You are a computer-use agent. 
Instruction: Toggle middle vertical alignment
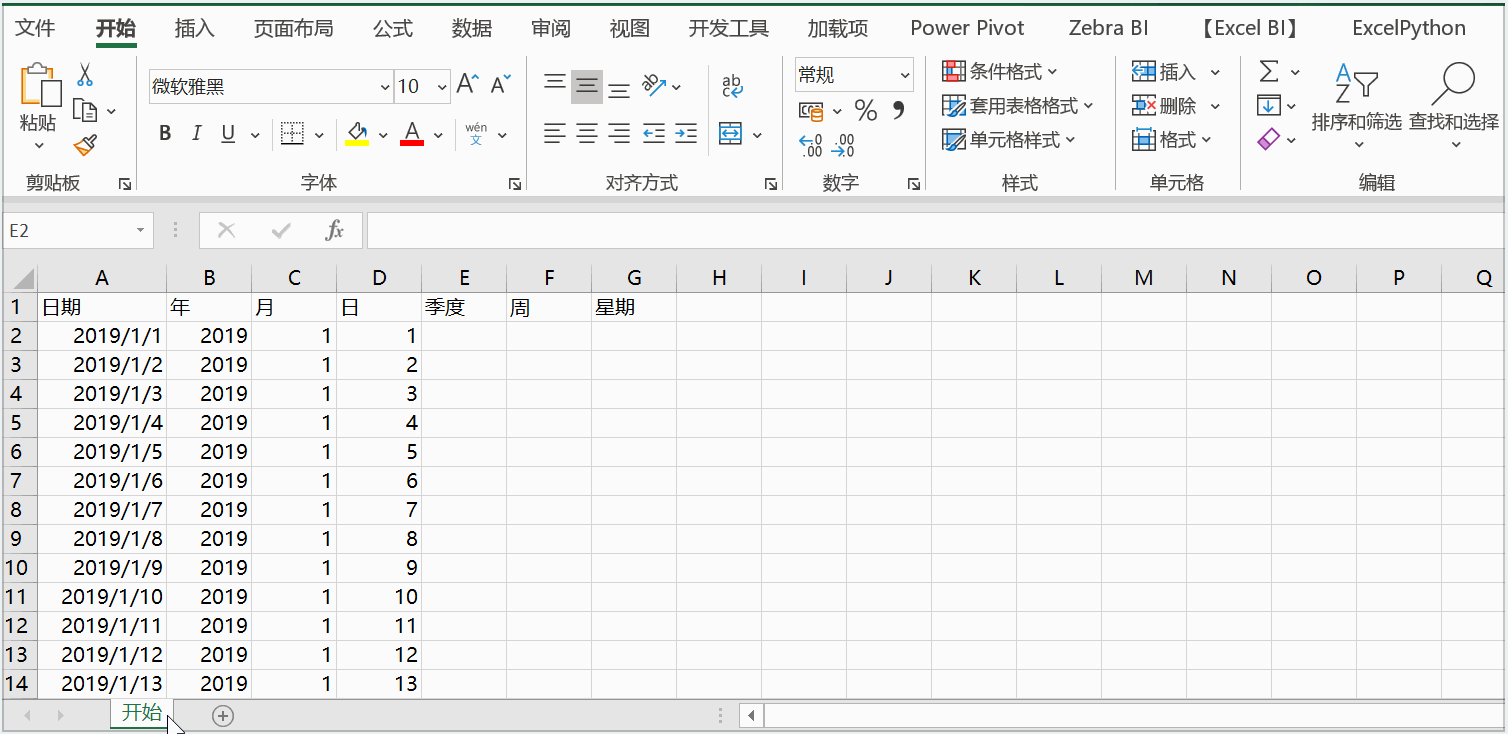[x=587, y=86]
